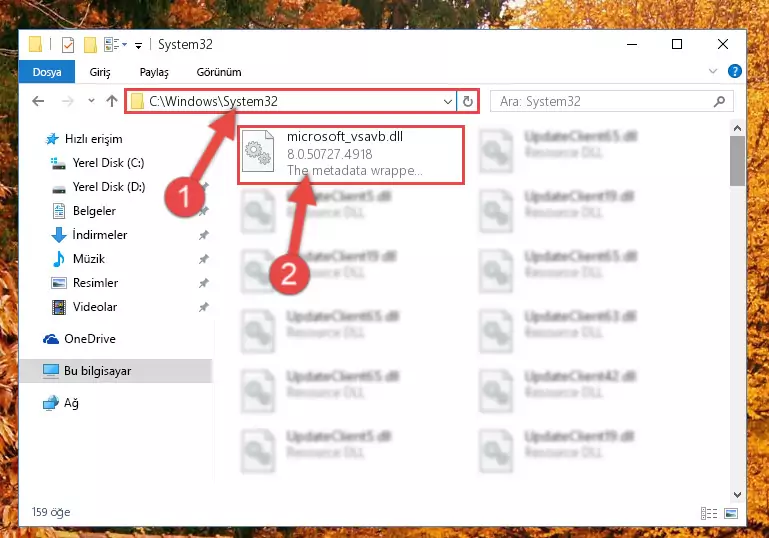
Task: Refresh the System32 folder view
Action: (x=467, y=102)
